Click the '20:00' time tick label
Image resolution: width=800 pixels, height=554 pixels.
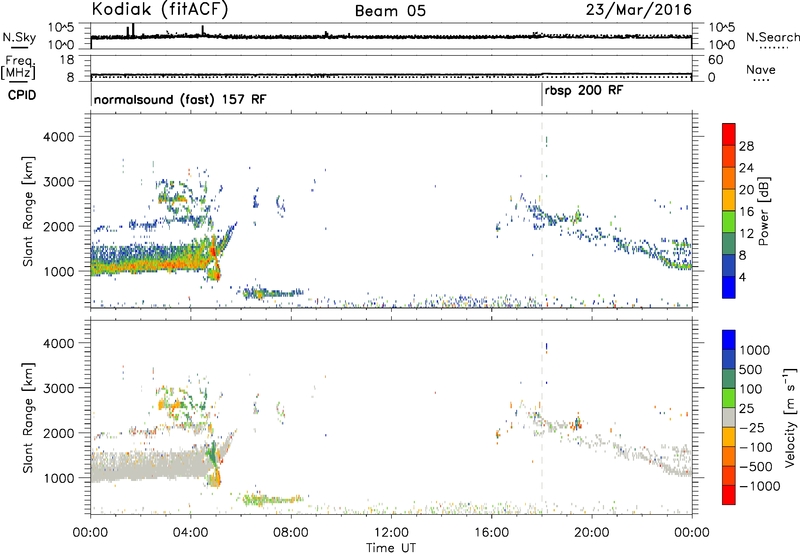591,533
